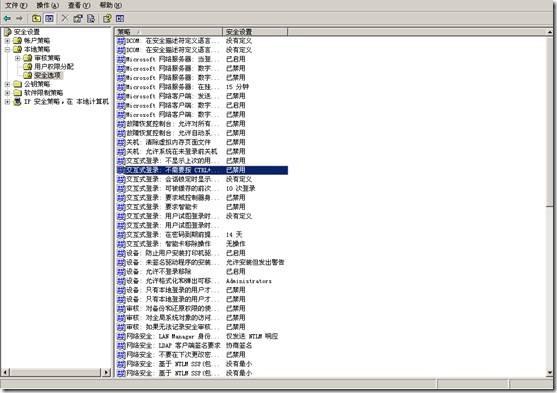Viewport: 557px width, 393px height.
Task: Click the 安全设置 root node icon
Action: click(7, 32)
